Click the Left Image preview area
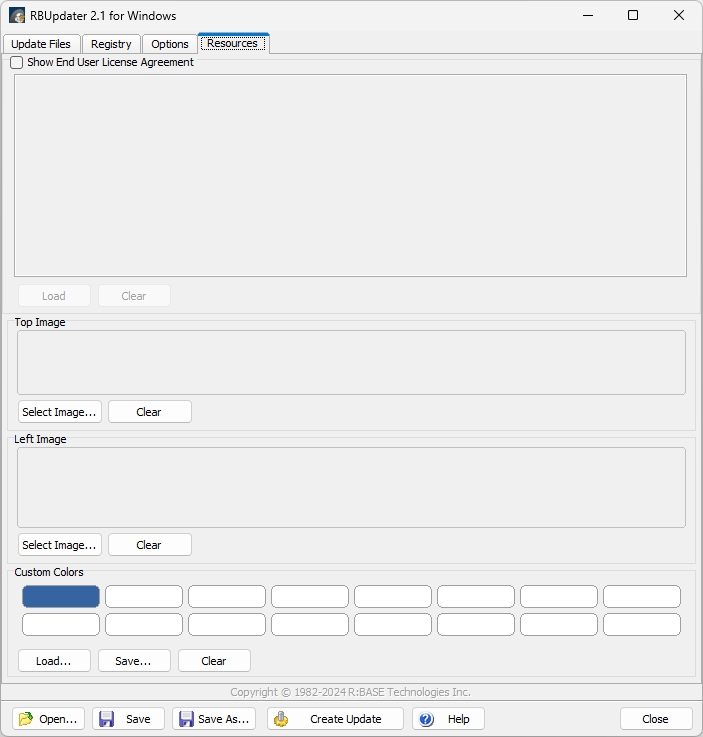Screen dimensions: 703x737 (352, 487)
